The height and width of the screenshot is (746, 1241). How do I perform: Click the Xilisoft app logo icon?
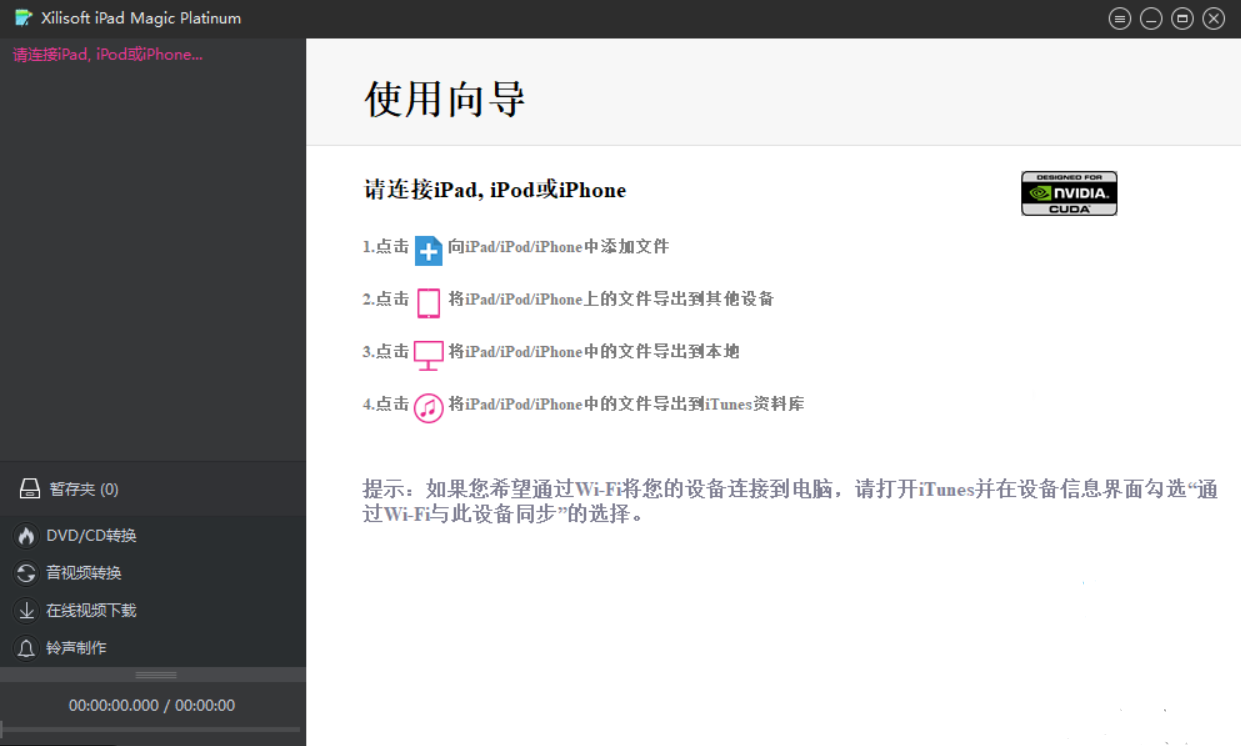(x=24, y=18)
